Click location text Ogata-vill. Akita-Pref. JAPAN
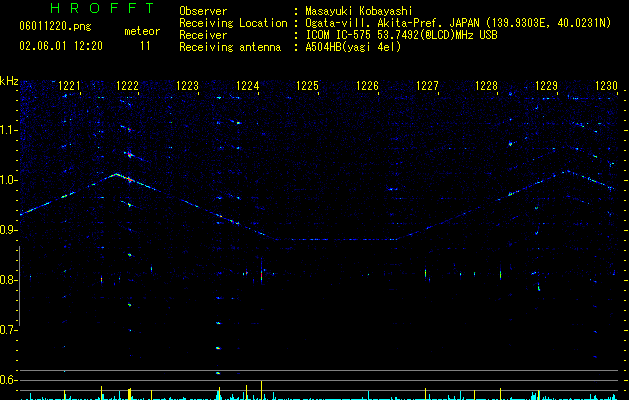Viewport: 629px width, 400px height. coord(392,23)
